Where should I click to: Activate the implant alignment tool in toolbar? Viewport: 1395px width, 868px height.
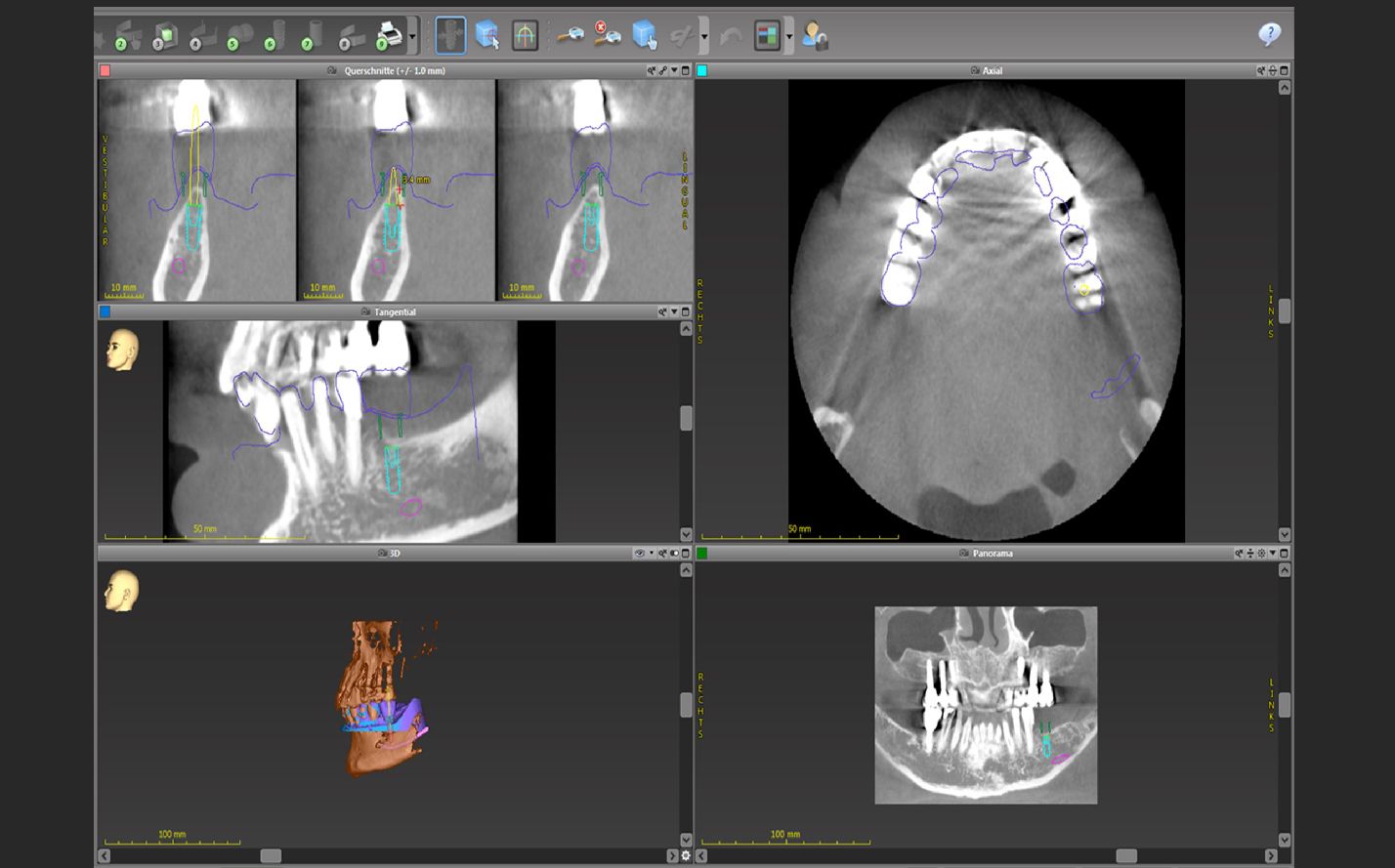point(450,35)
